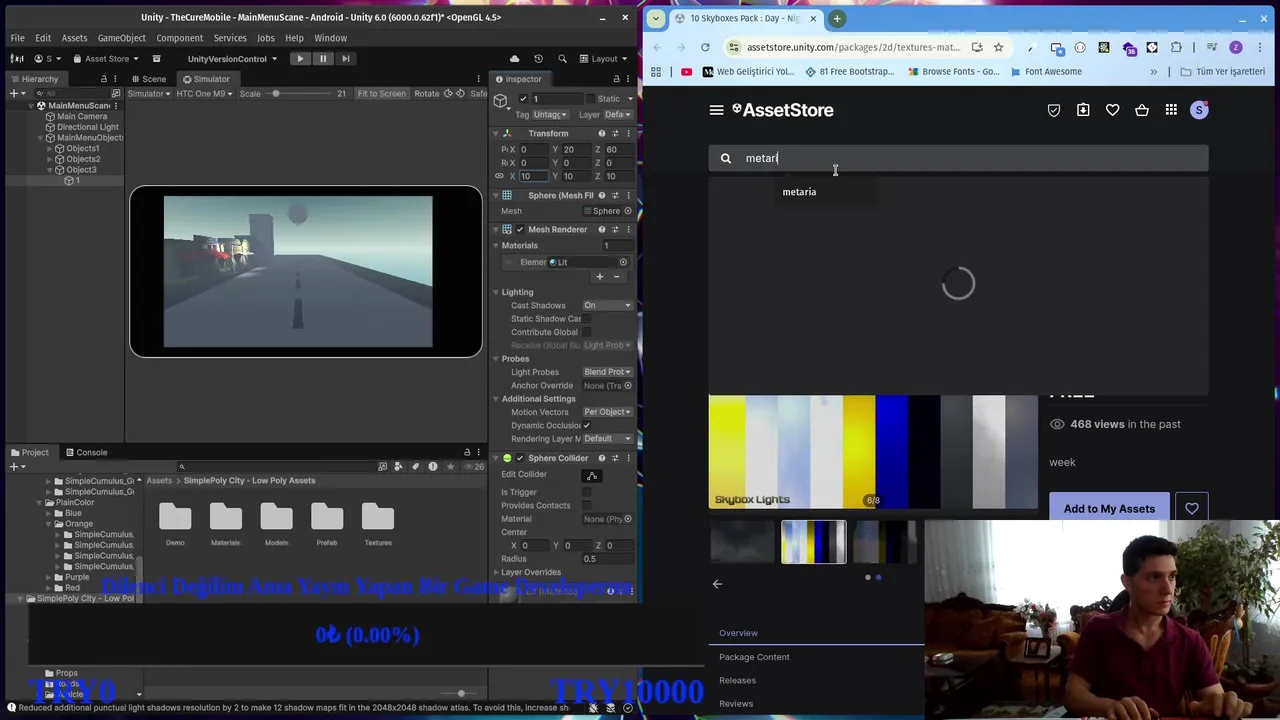The height and width of the screenshot is (720, 1280).
Task: Lock the Hierarchy panel with padlock icon
Action: (x=103, y=79)
